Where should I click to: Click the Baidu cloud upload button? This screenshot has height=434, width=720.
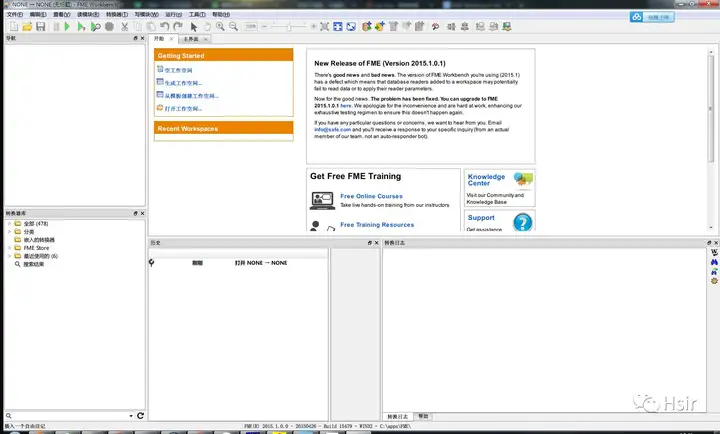coord(652,17)
